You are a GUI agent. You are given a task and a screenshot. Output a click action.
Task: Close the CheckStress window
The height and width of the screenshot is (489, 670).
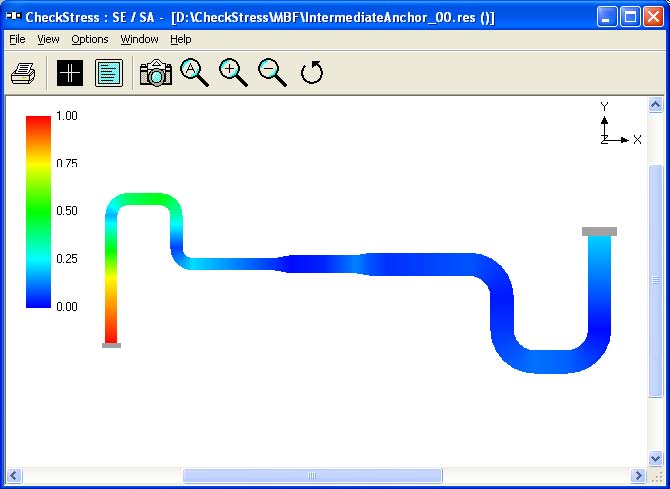click(x=653, y=17)
